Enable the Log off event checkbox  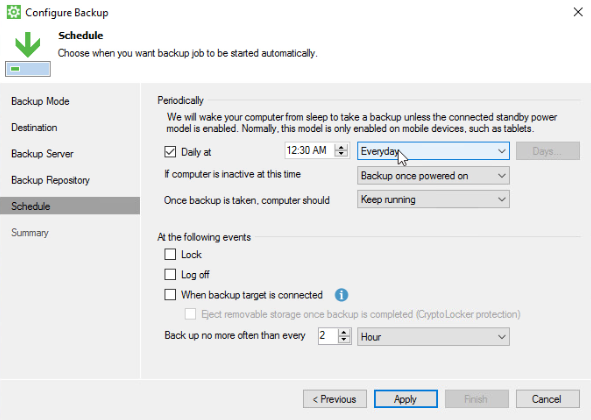170,274
